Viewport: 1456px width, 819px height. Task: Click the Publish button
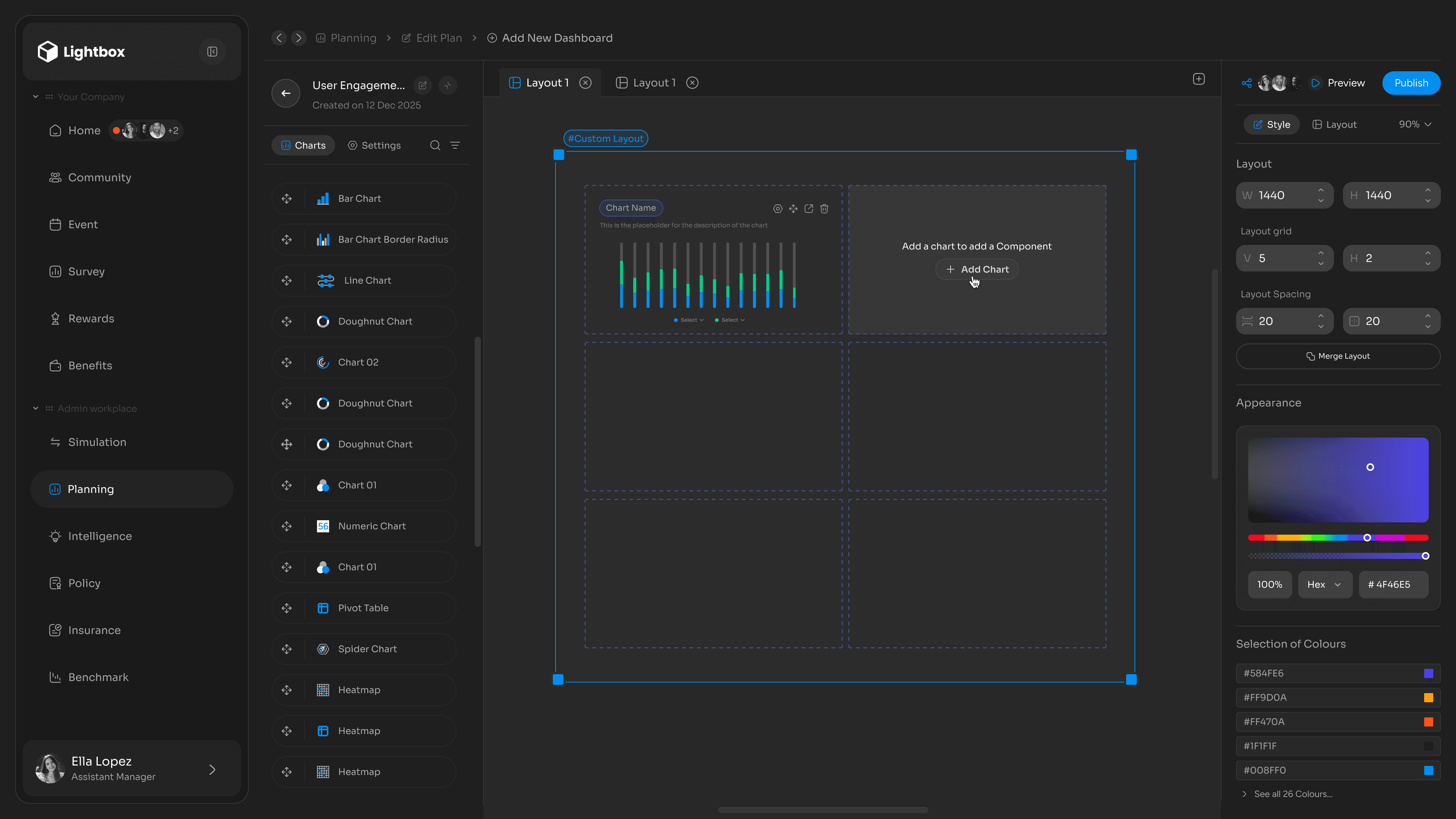click(1411, 83)
